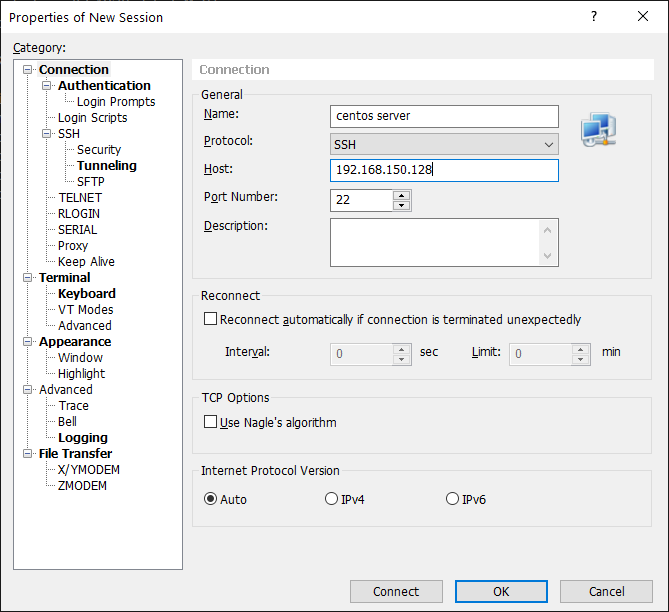Decrease the Port Number with down arrow
Viewport: 669px width, 612px height.
click(x=401, y=205)
